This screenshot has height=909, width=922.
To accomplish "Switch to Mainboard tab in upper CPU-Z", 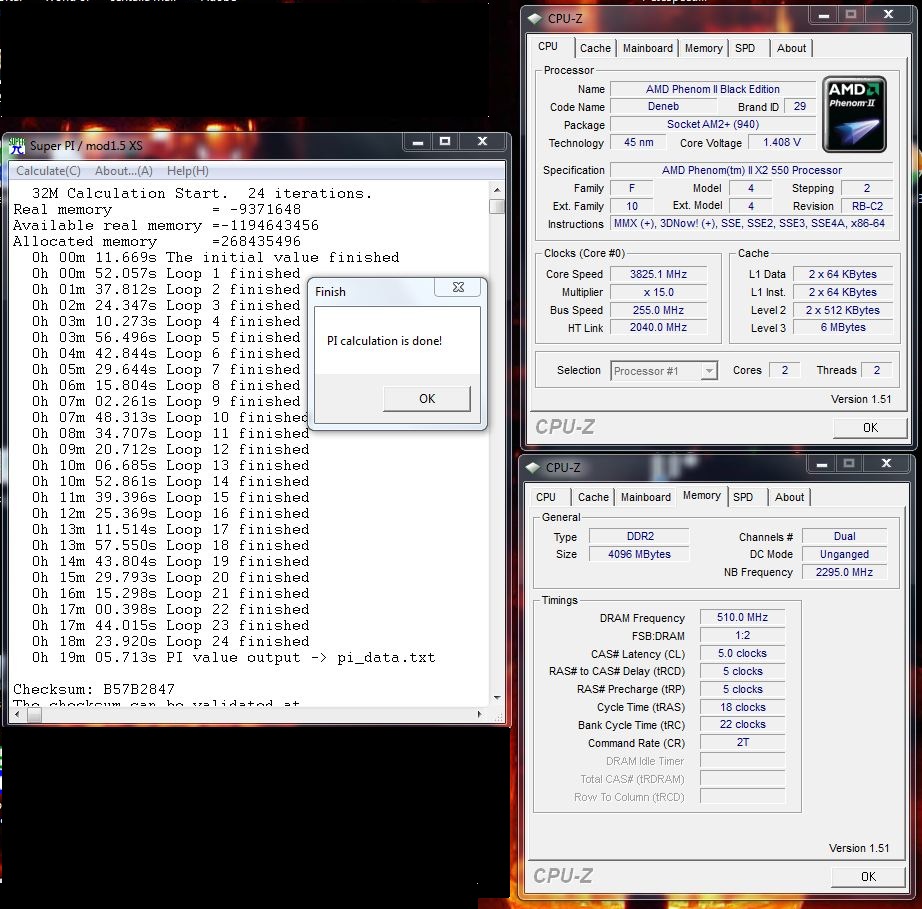I will [647, 48].
